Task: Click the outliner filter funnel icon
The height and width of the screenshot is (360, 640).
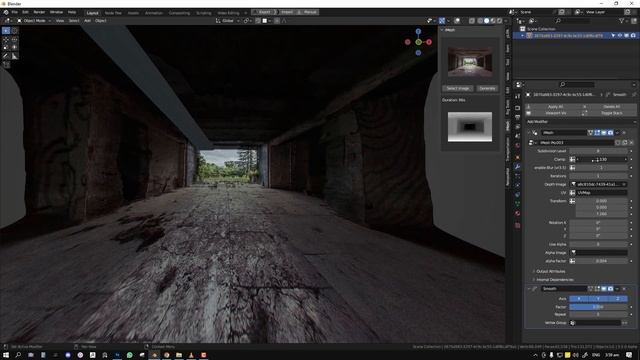Action: (622, 20)
